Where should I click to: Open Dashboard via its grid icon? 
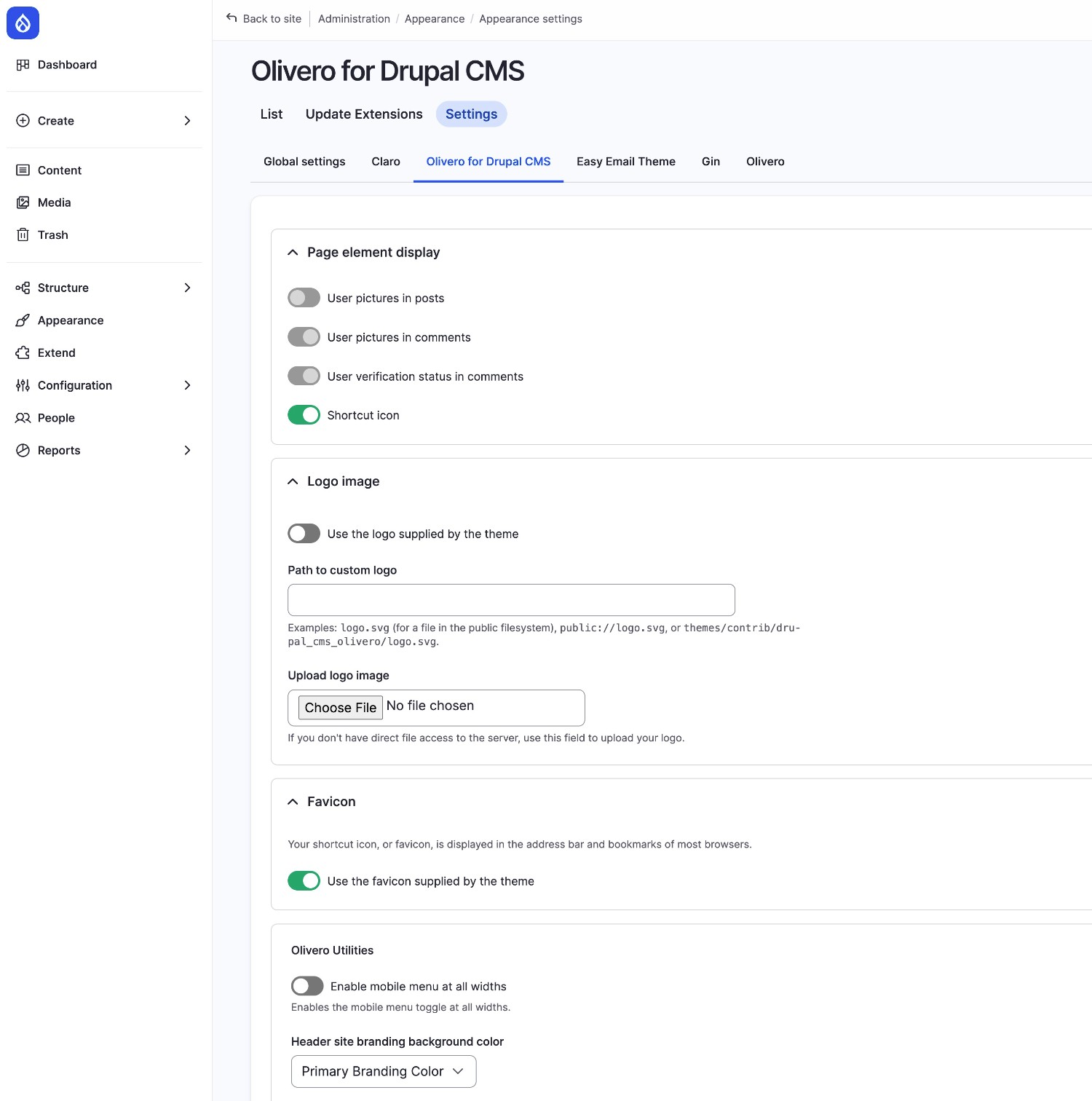23,65
